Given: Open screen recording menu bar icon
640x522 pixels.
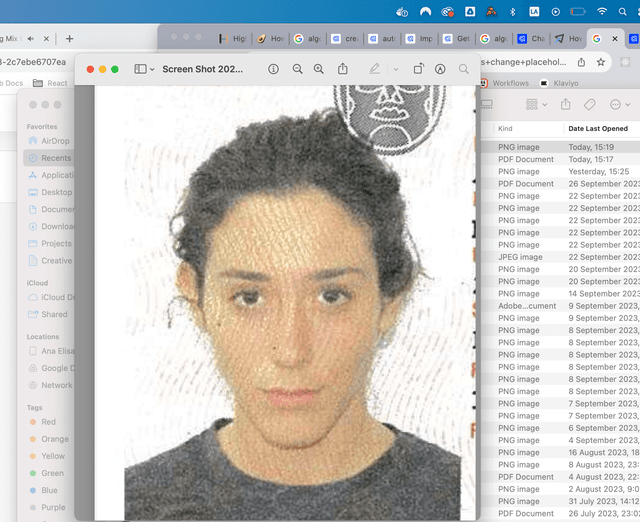Looking at the screenshot, I should tap(556, 12).
